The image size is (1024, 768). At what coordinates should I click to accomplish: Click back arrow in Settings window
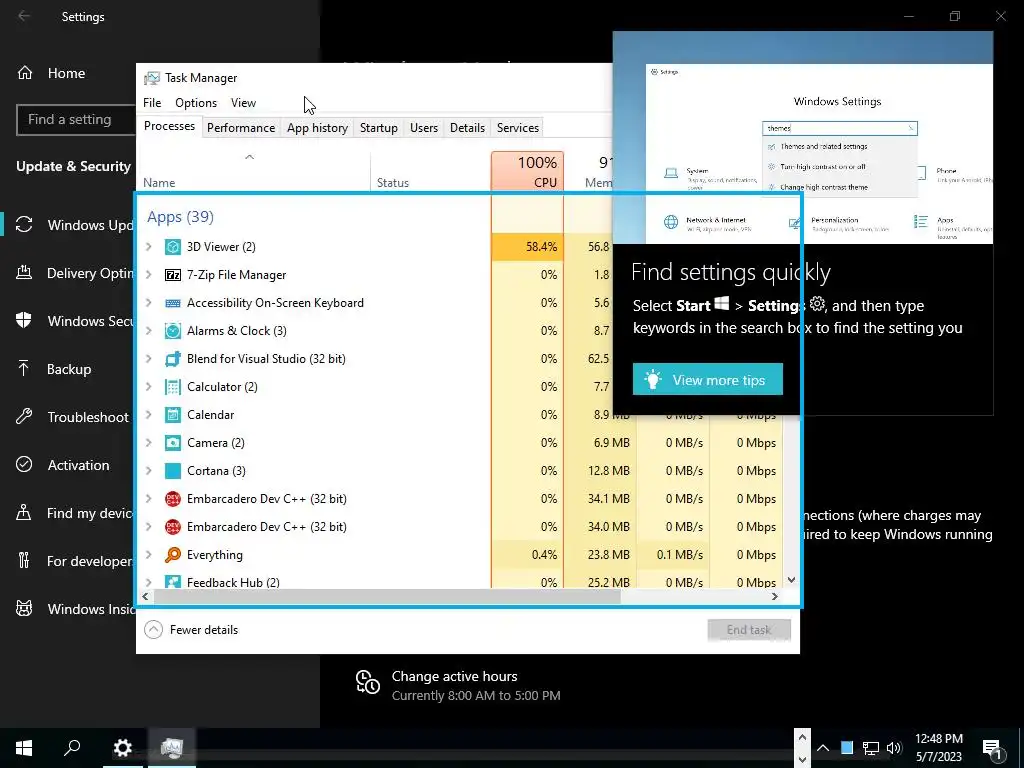tap(24, 16)
